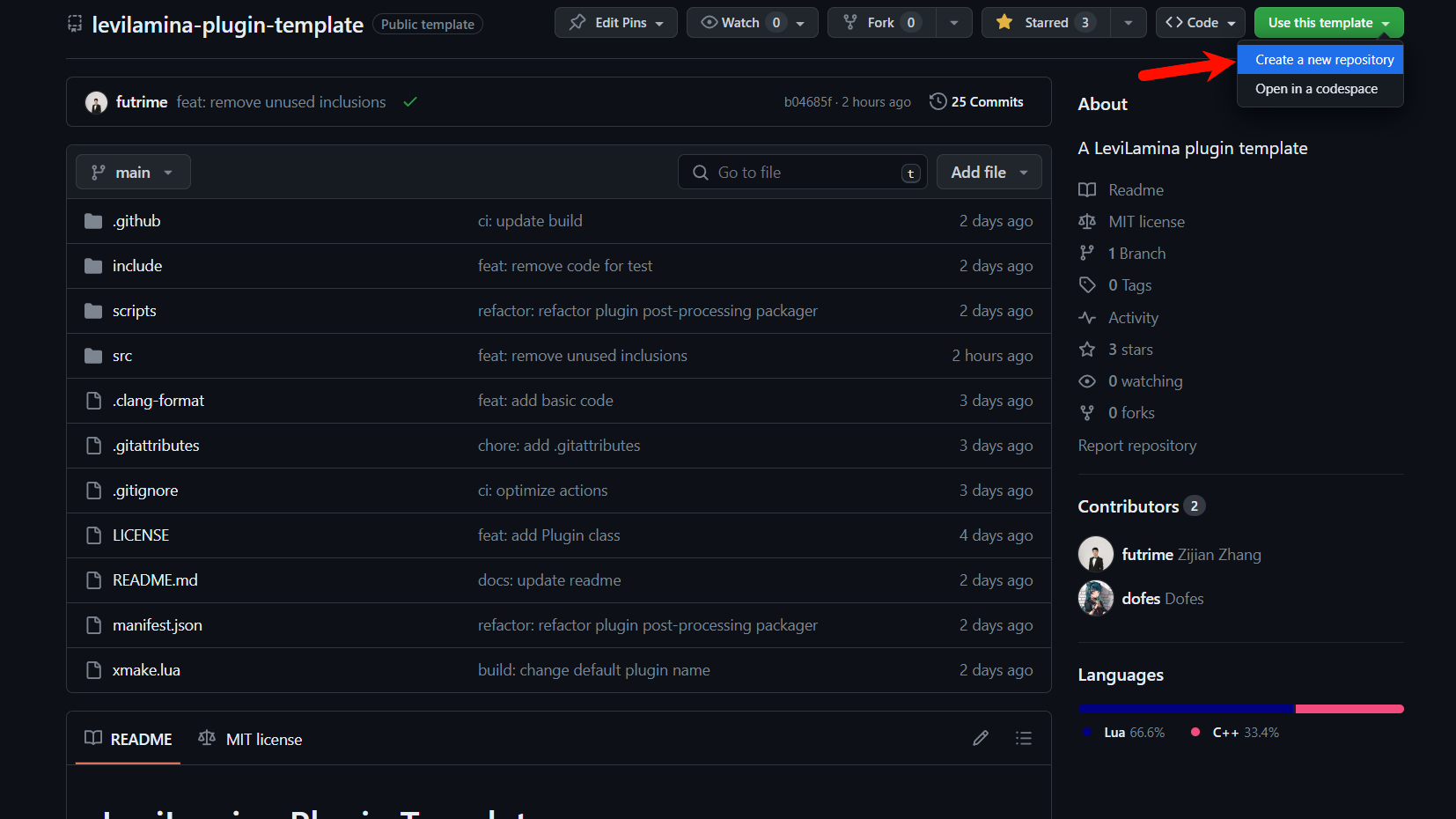Screen dimensions: 1456x819
Task: Click the Fork button
Action: point(882,23)
